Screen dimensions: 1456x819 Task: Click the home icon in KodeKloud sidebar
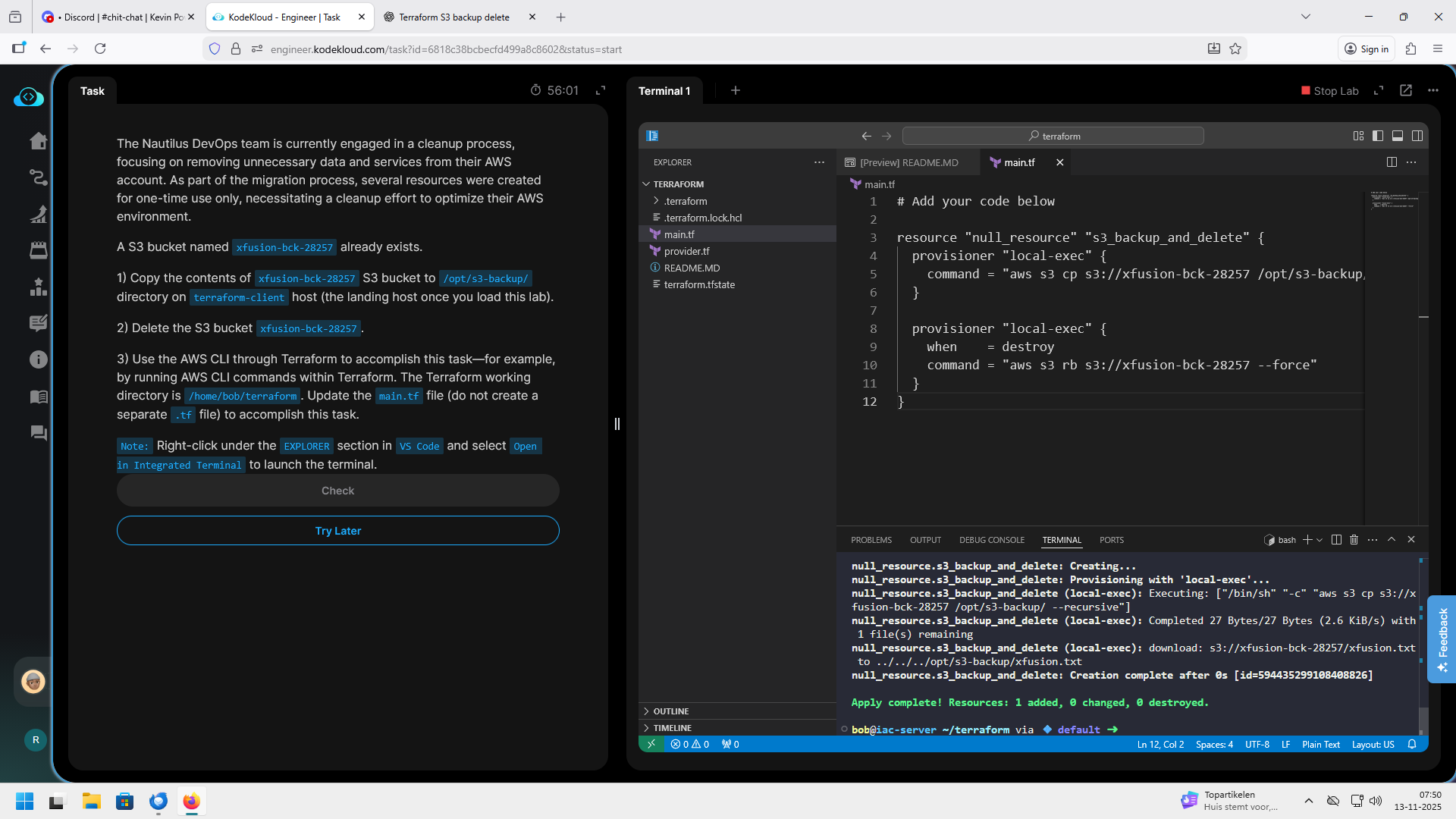pos(38,141)
